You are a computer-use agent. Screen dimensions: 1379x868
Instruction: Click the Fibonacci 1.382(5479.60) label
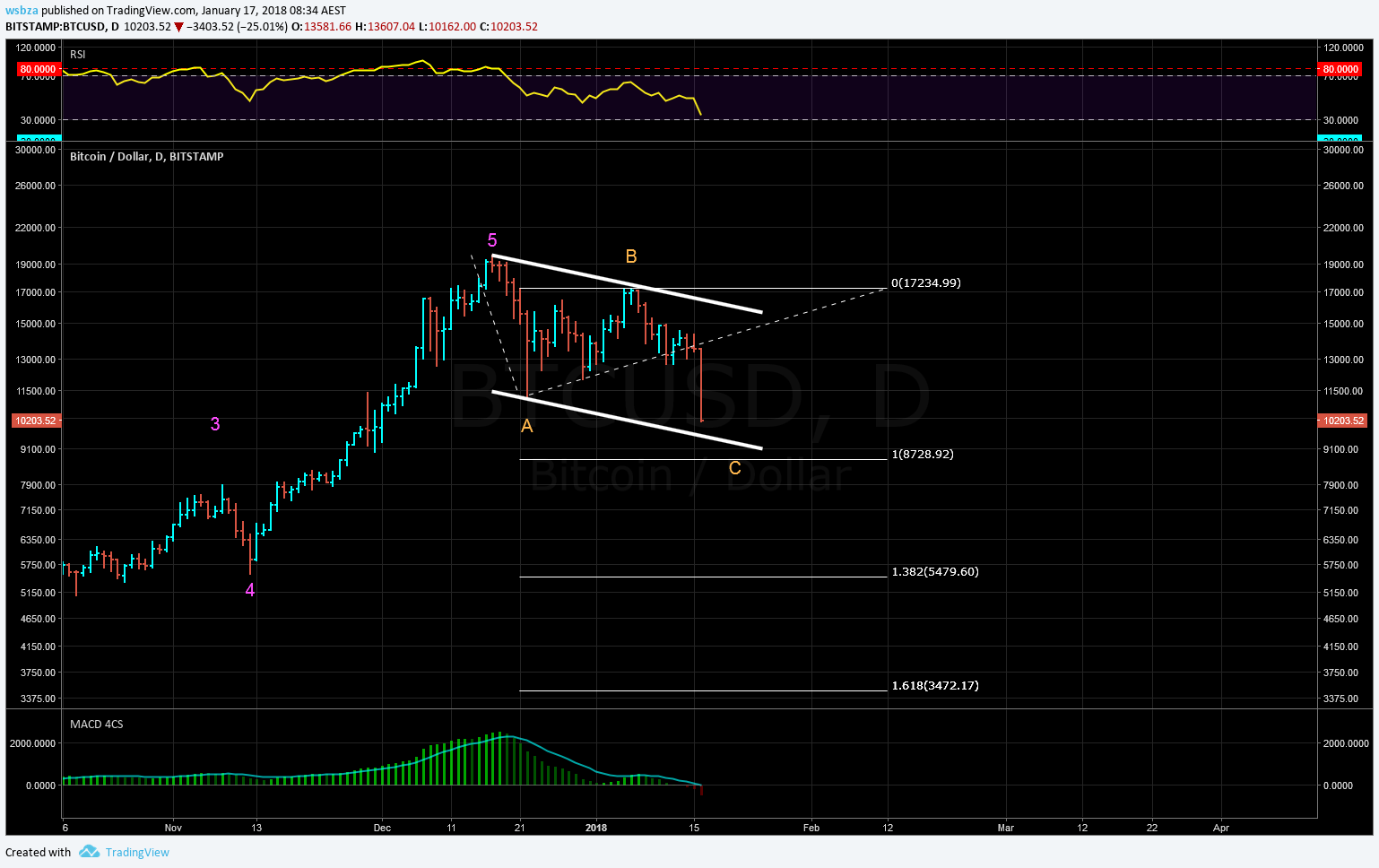click(x=935, y=571)
